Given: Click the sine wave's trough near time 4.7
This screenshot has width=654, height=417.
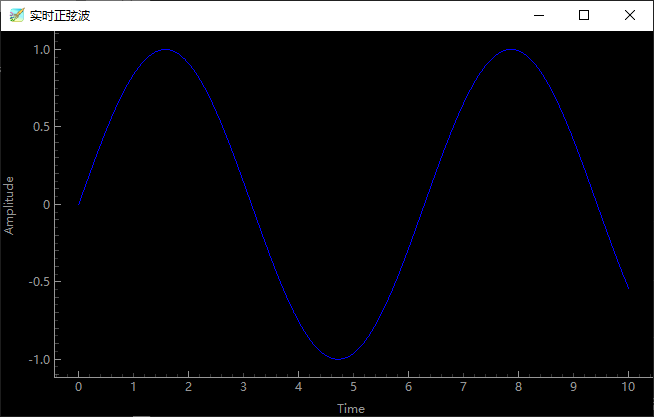Looking at the screenshot, I should coord(338,359).
